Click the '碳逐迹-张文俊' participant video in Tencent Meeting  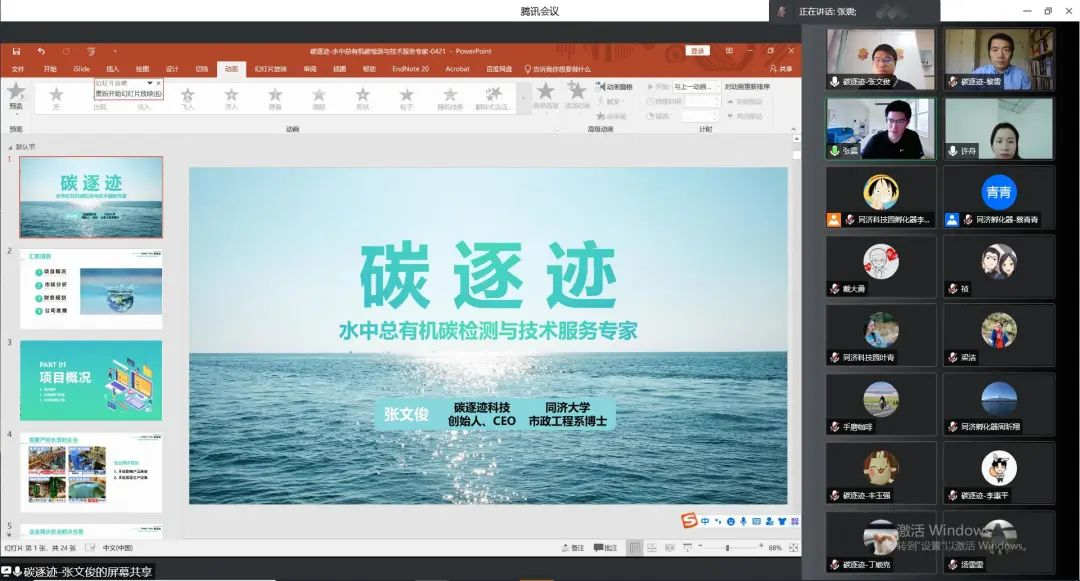coord(881,59)
